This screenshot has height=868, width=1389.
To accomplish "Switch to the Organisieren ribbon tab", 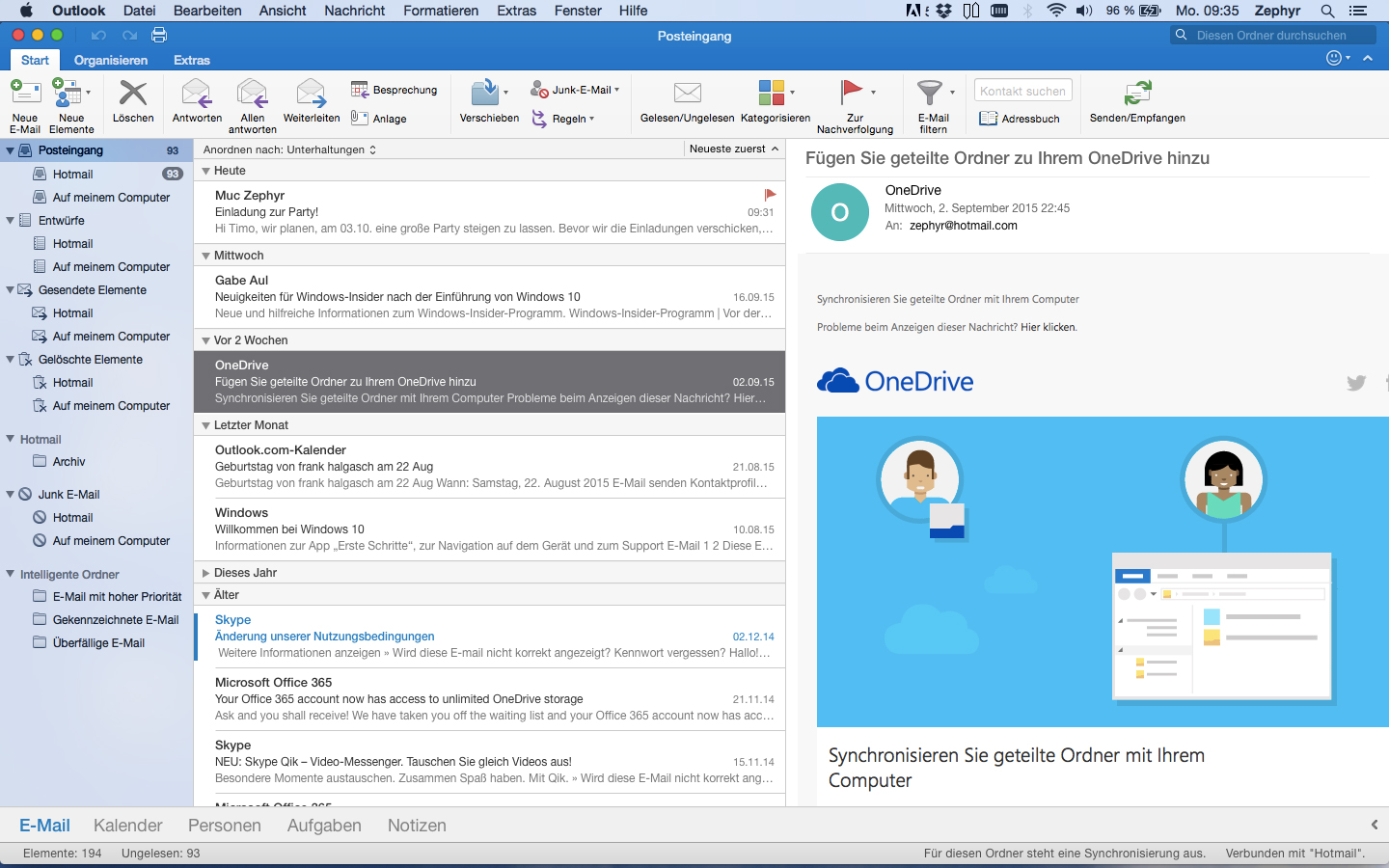I will 111,60.
